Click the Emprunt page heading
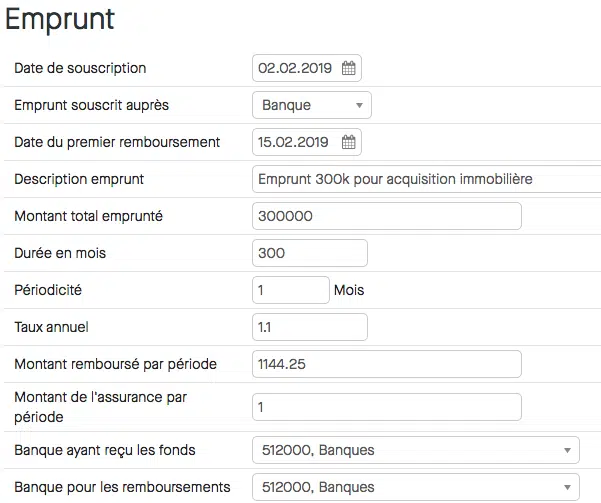The height and width of the screenshot is (503, 601). tap(60, 19)
